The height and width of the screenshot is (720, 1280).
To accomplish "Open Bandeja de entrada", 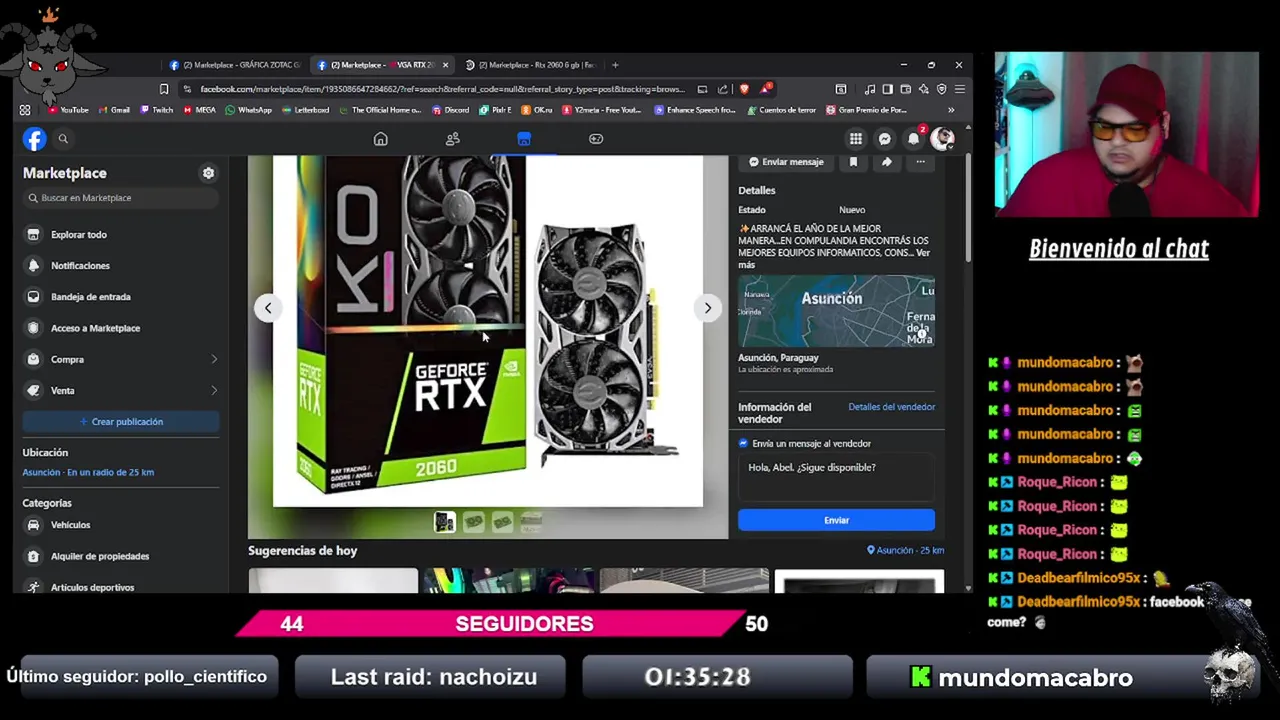I will 121,296.
